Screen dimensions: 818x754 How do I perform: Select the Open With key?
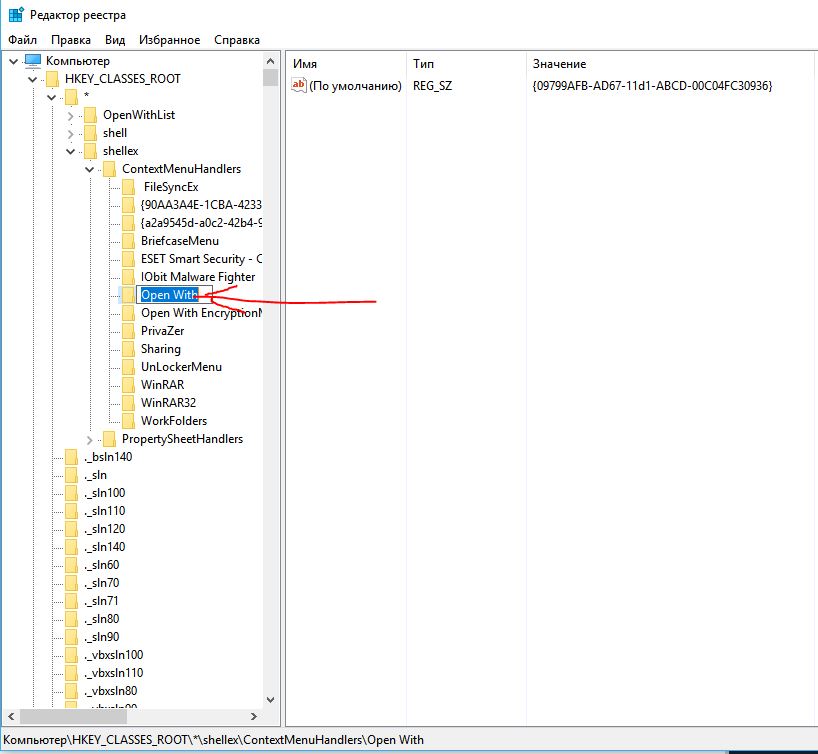point(170,295)
